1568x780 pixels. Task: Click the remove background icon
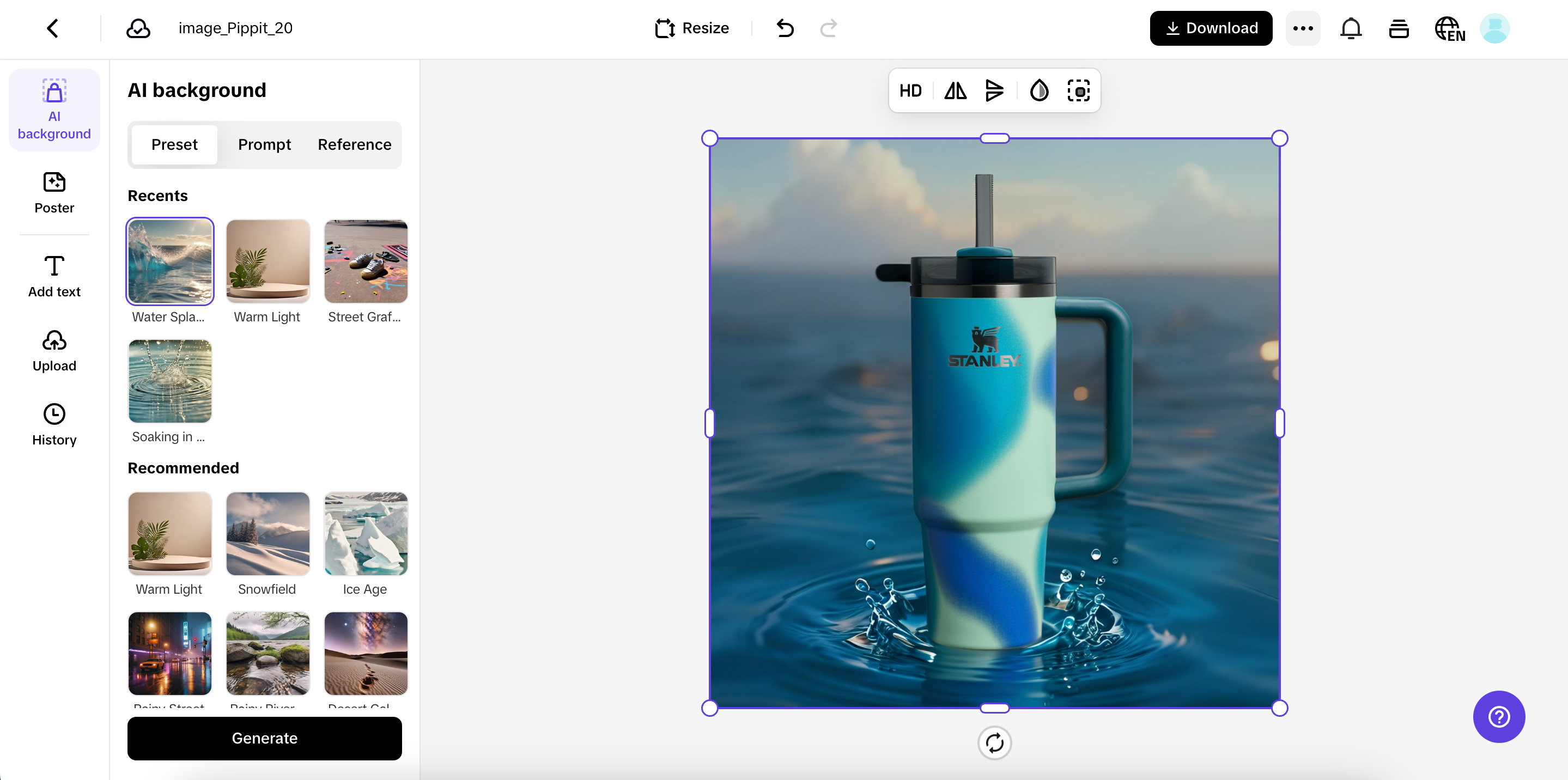(1078, 92)
